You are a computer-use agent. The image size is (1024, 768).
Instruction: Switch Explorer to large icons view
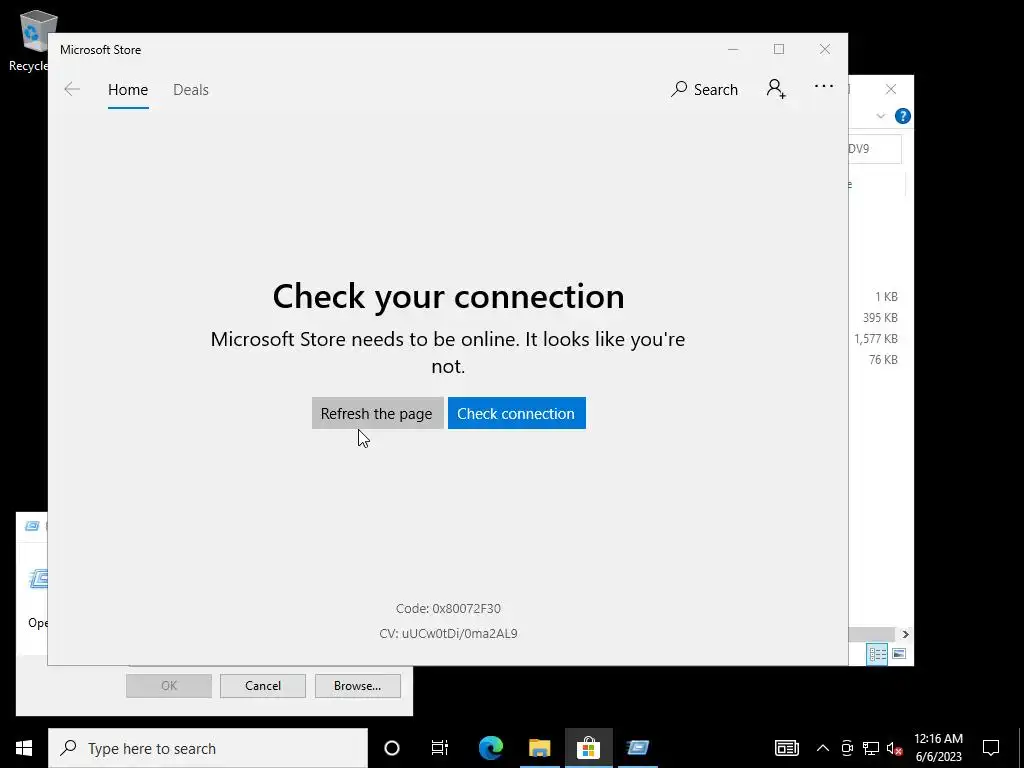point(899,654)
